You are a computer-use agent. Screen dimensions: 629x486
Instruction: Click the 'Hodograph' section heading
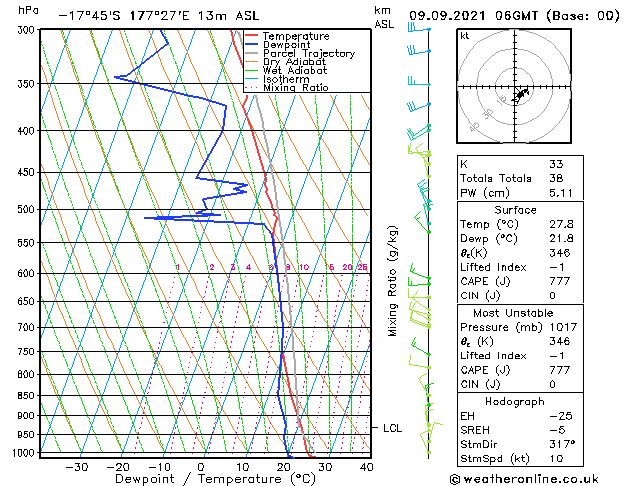click(515, 401)
